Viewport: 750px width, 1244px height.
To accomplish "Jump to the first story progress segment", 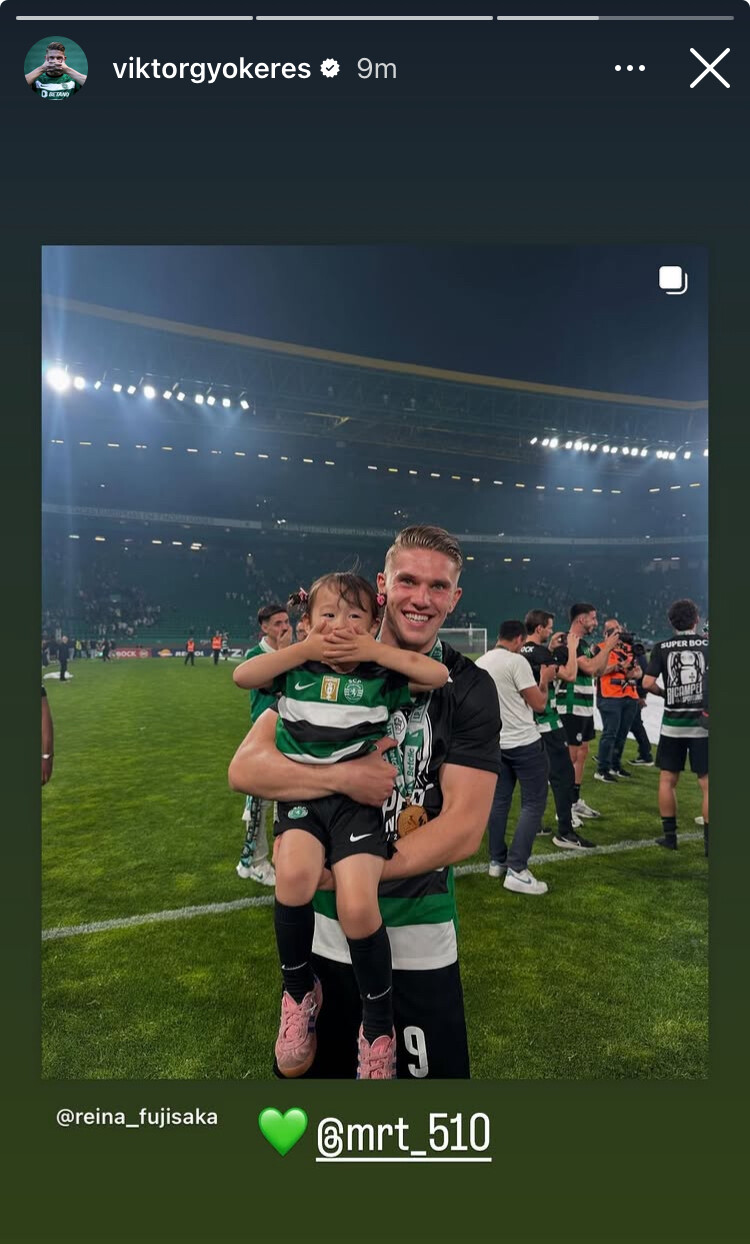I will (x=134, y=17).
